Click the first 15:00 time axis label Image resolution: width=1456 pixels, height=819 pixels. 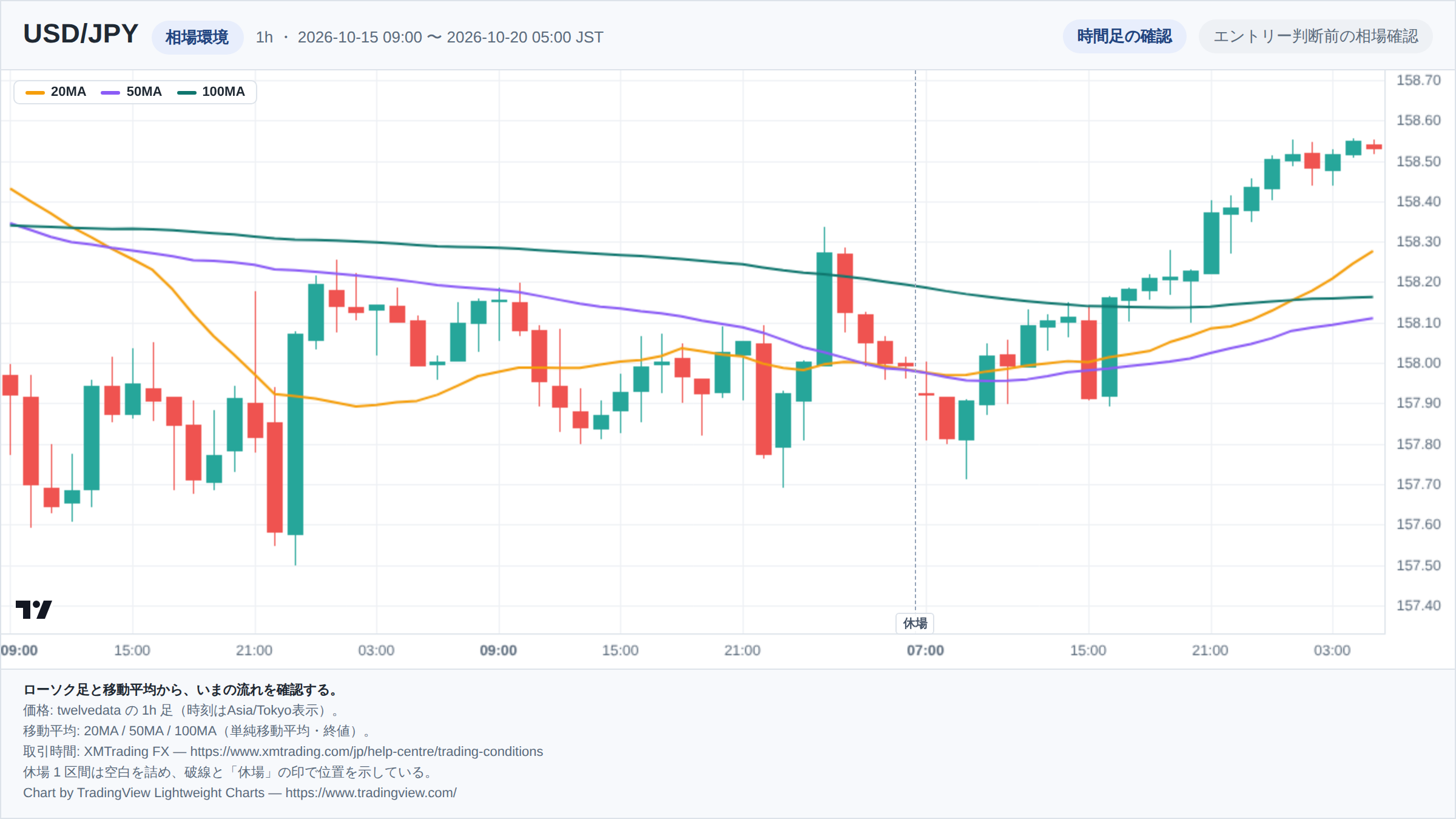(132, 650)
